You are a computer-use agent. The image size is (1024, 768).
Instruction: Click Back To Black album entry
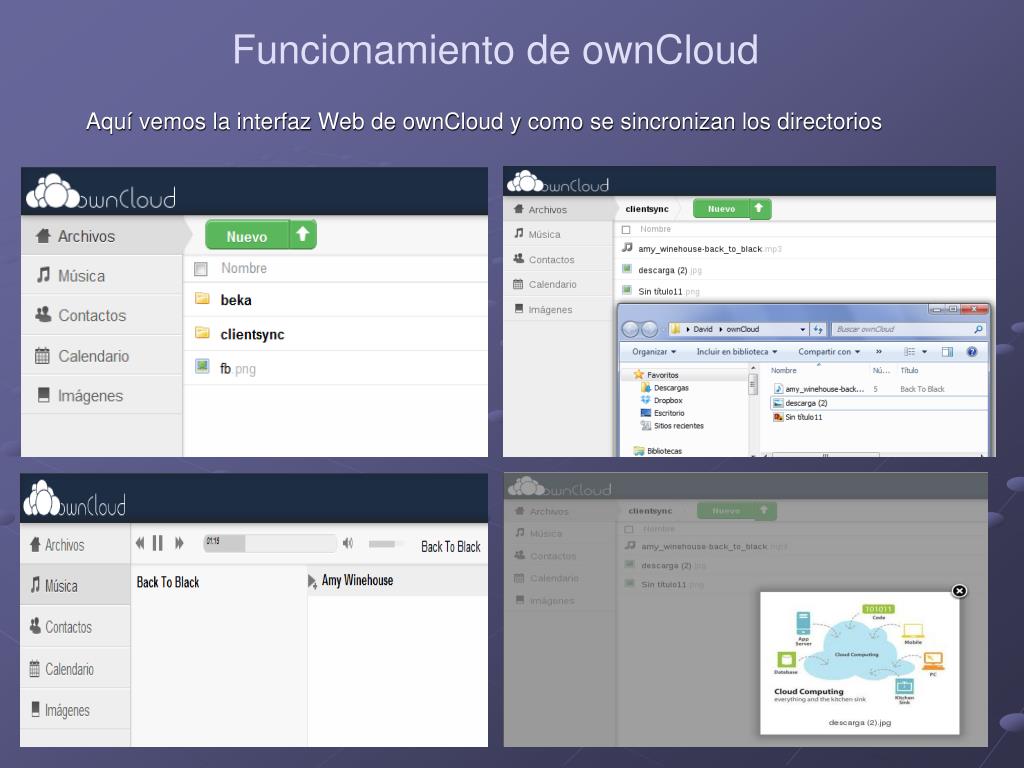[x=168, y=582]
